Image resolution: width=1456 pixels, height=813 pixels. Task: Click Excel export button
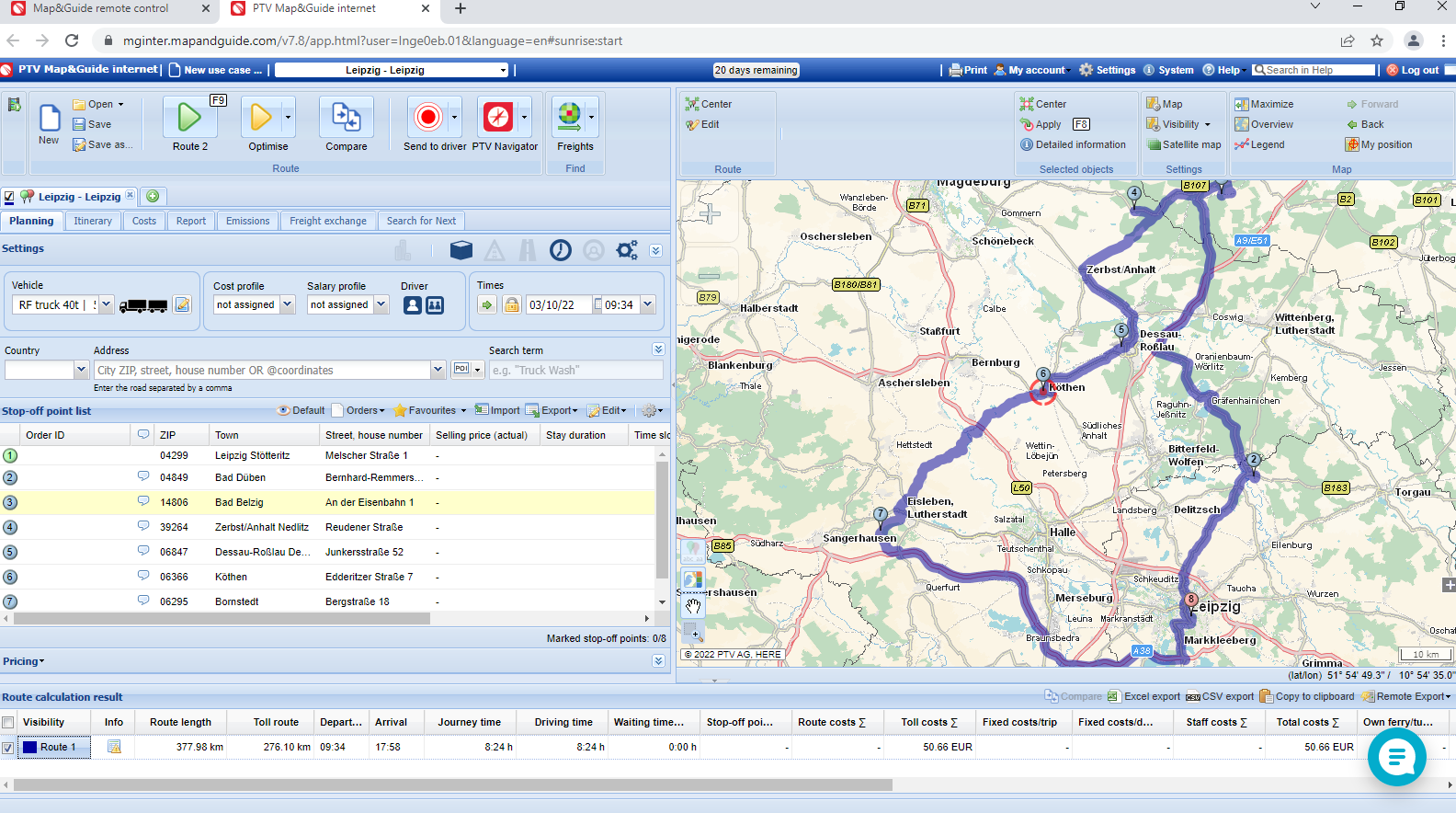pyautogui.click(x=1143, y=696)
